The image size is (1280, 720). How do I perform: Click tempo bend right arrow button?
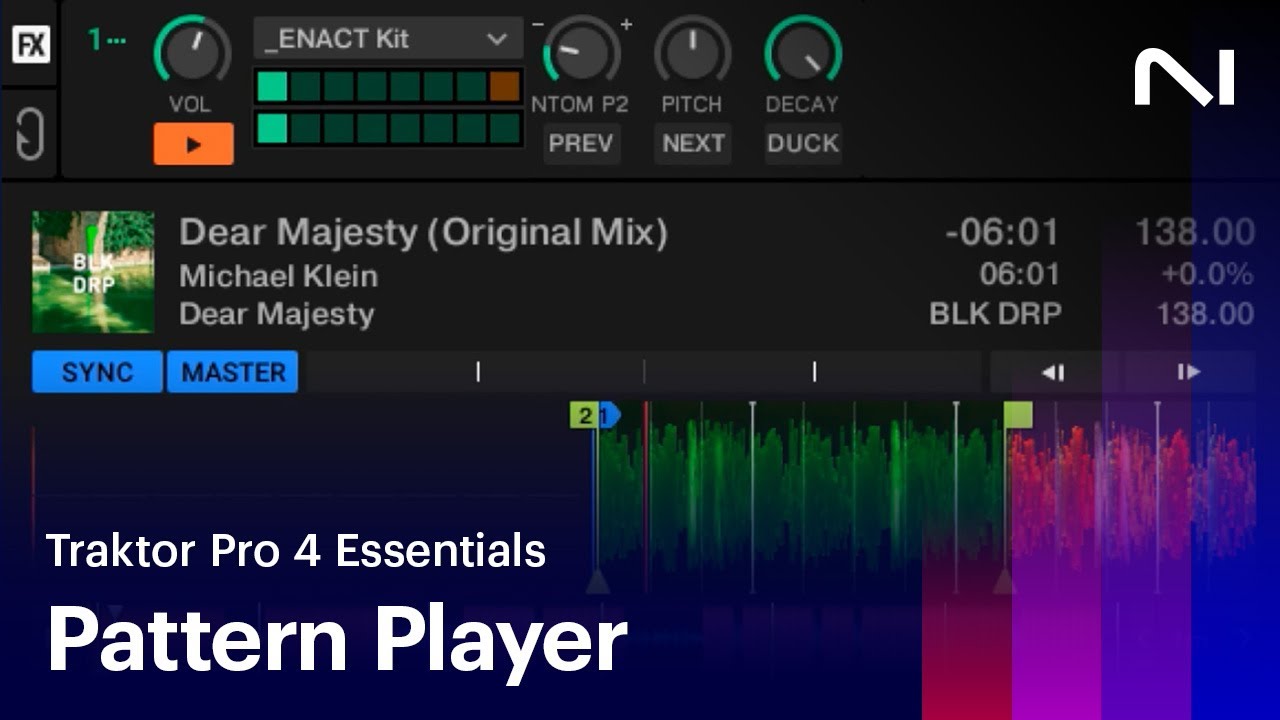[1189, 372]
